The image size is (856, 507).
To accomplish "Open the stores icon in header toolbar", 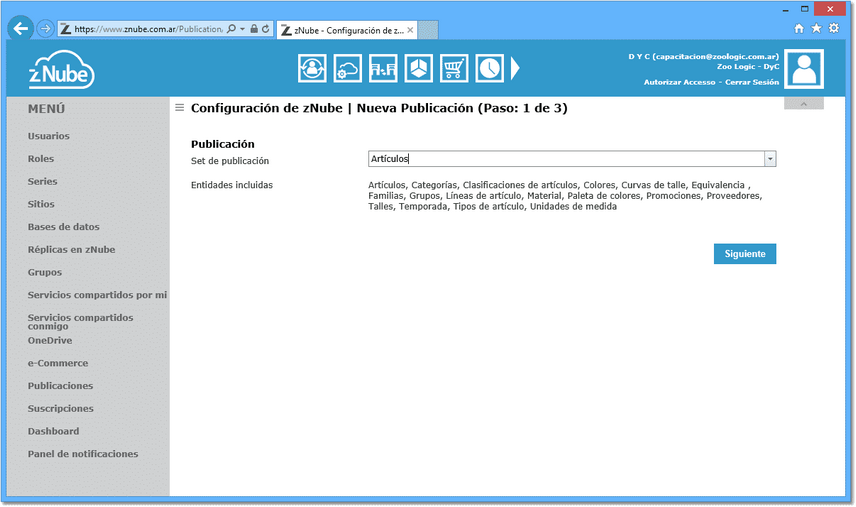I will click(x=383, y=69).
